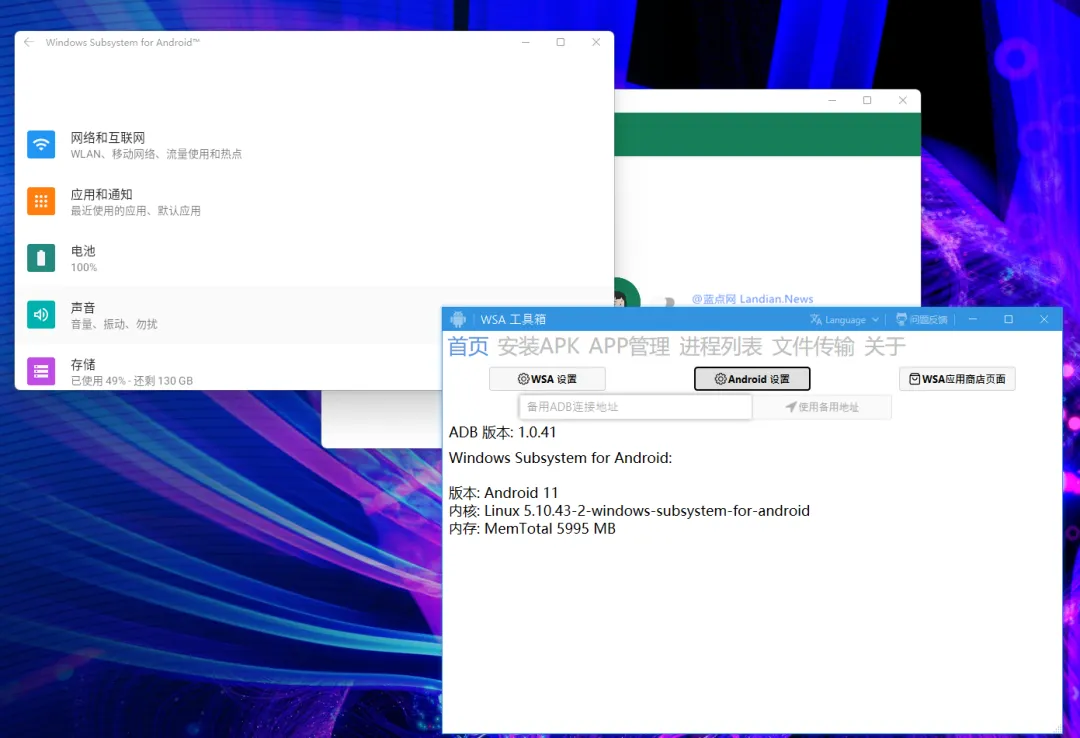Screen dimensions: 1080x738
Task: Click the Landian.News link text
Action: [x=776, y=299]
